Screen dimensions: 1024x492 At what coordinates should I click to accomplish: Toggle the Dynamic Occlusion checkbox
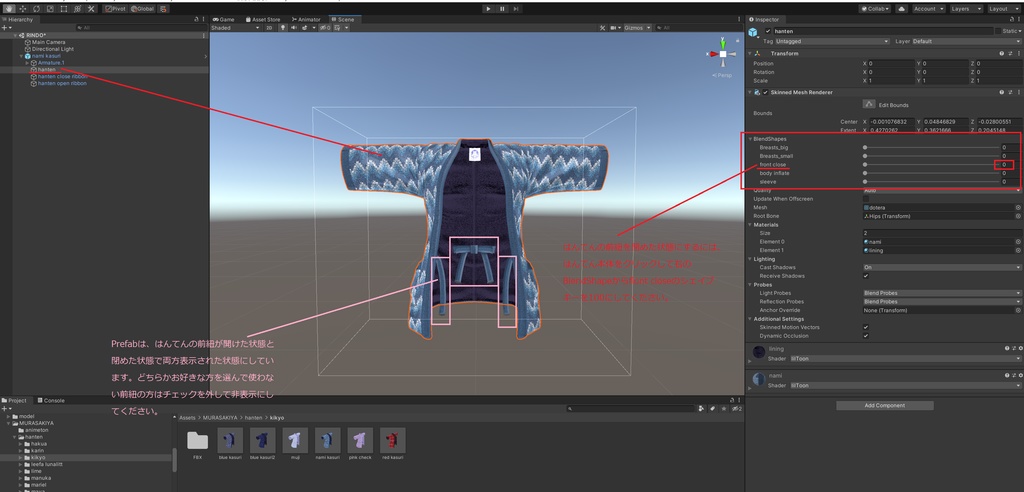pos(866,336)
